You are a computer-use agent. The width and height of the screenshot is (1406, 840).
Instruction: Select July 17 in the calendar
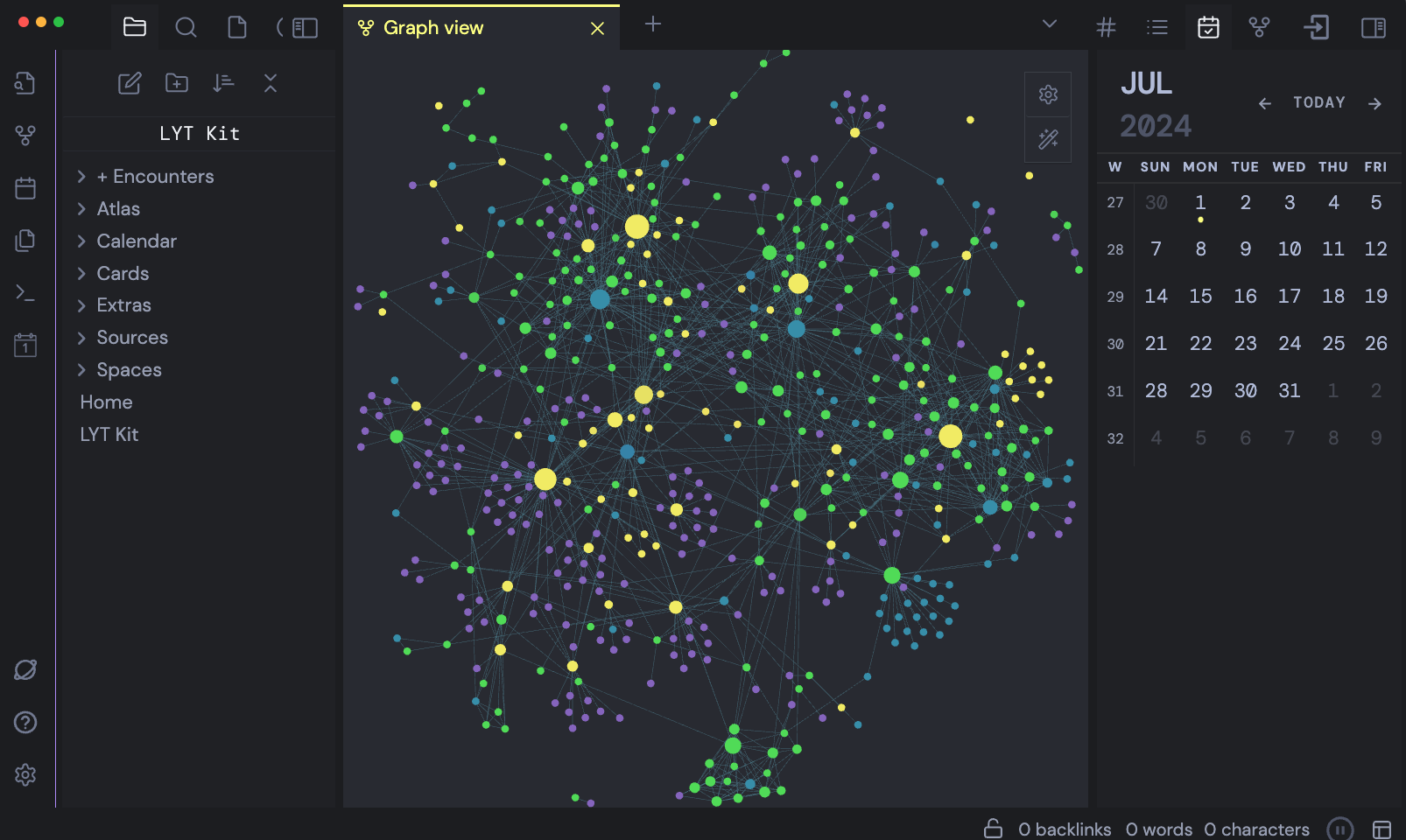pyautogui.click(x=1289, y=297)
